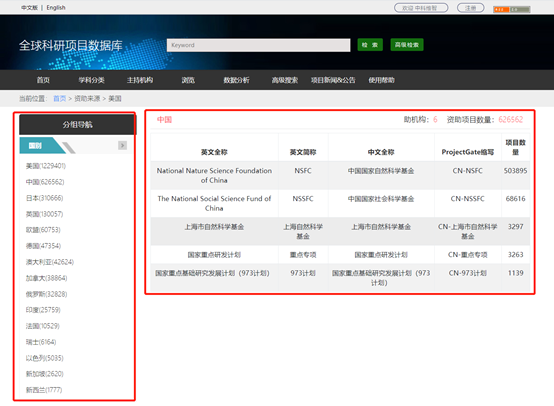Click The National Social Science Fund of China cell
554x406 pixels.
tap(214, 203)
